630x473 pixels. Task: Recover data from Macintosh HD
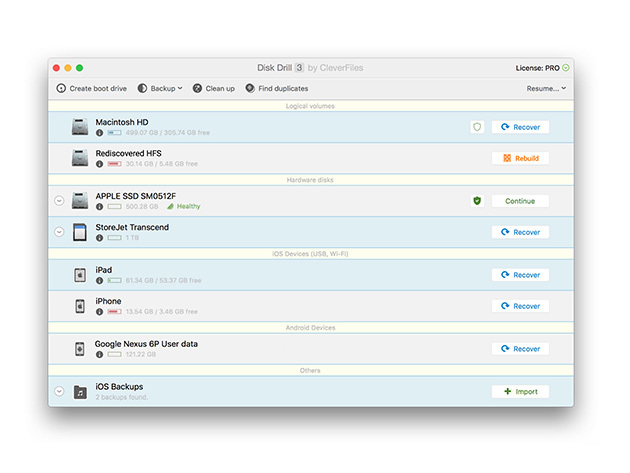click(520, 127)
